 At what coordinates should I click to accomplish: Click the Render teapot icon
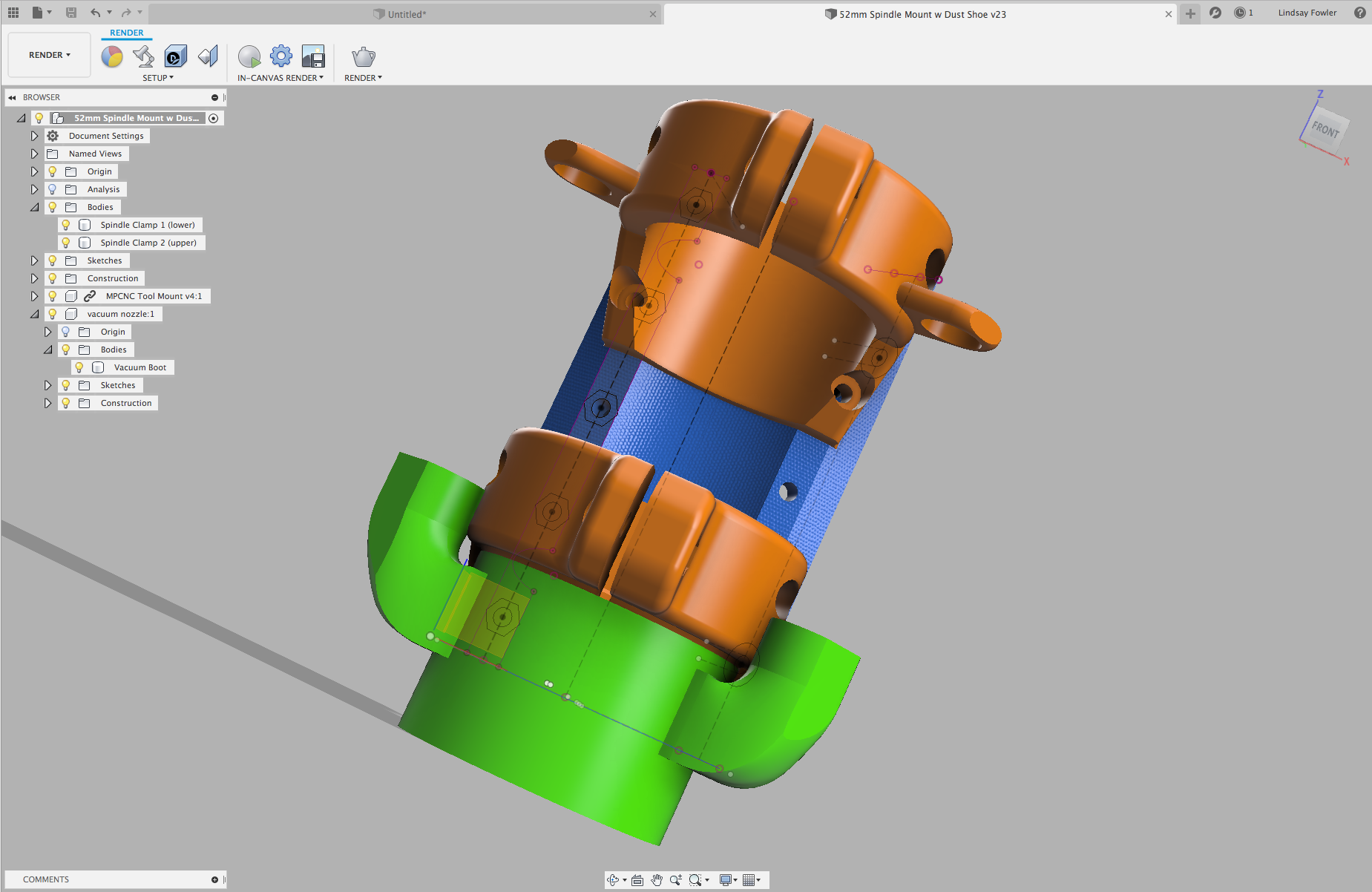coord(364,56)
